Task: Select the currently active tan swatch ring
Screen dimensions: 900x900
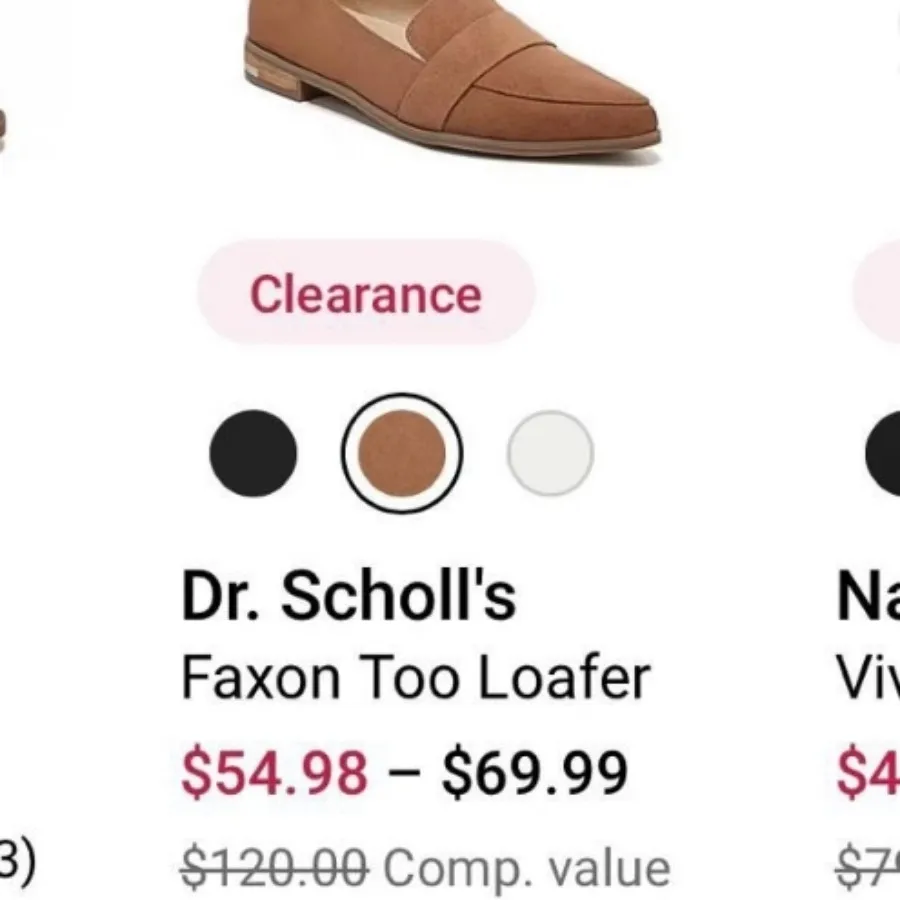Action: [x=402, y=452]
